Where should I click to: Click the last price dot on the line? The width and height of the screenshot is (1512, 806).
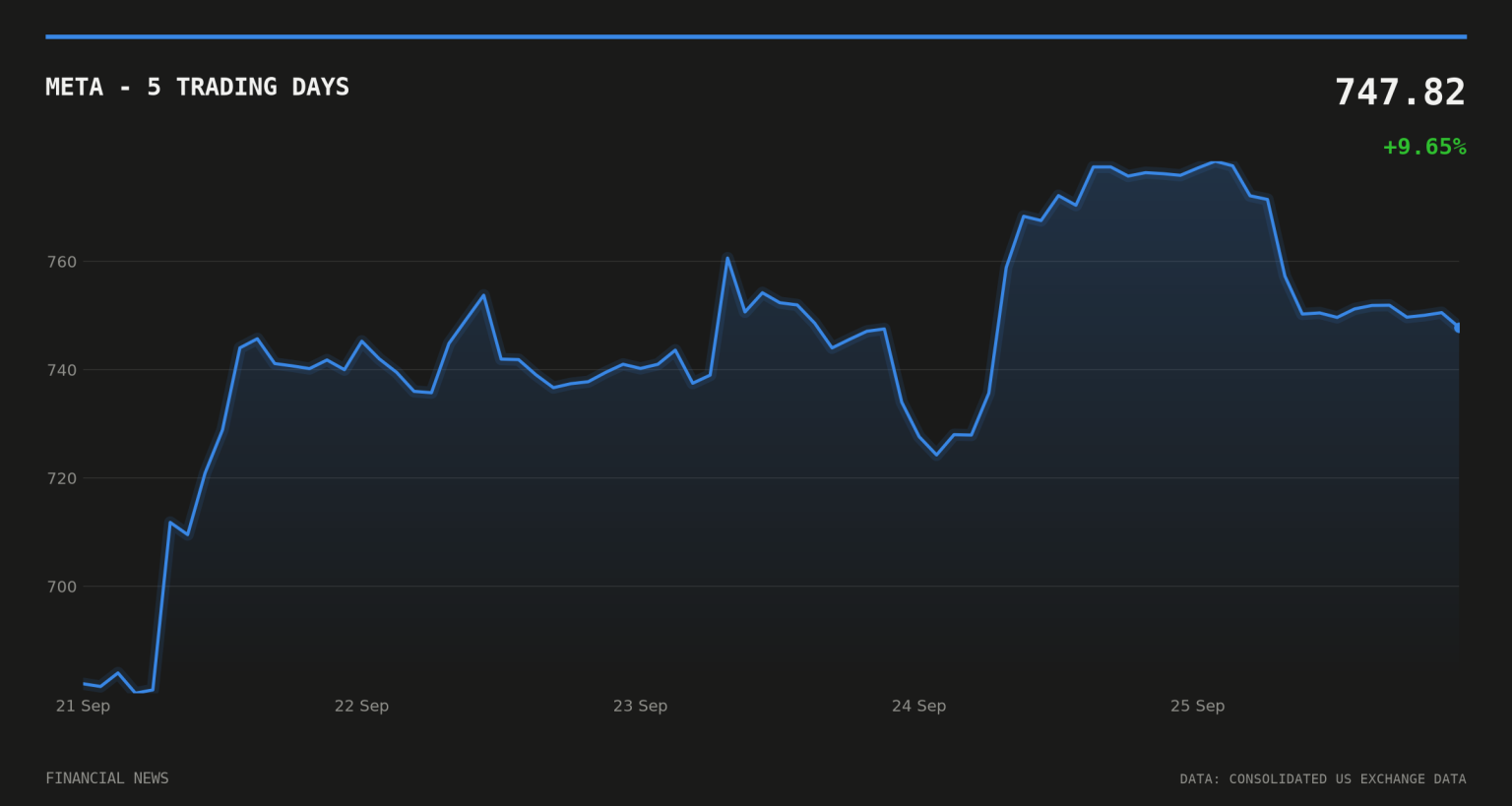point(1458,327)
